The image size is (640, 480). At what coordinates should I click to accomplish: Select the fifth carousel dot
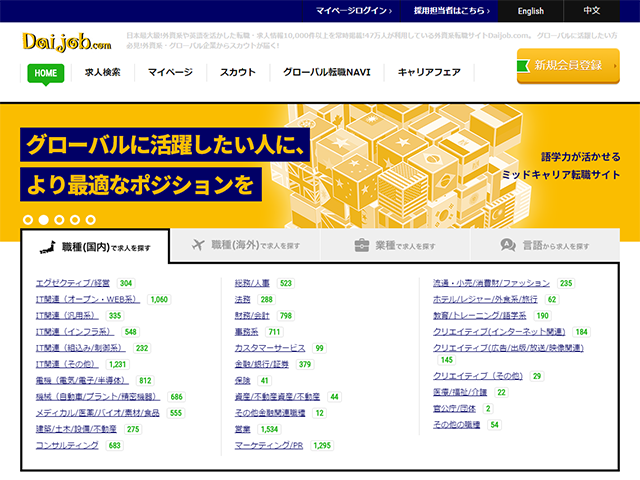pyautogui.click(x=91, y=220)
